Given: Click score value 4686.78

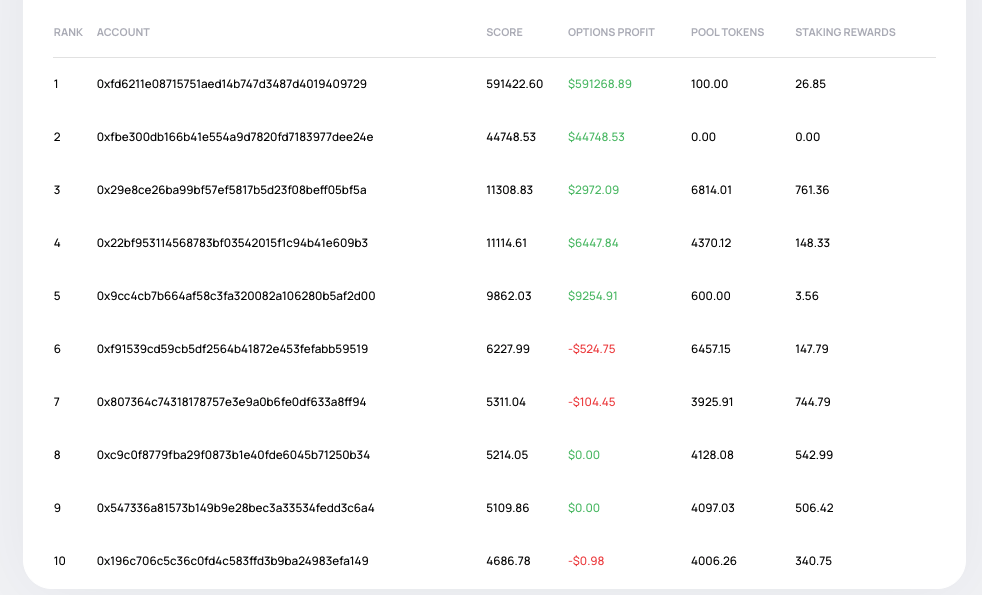Looking at the screenshot, I should (x=509, y=561).
